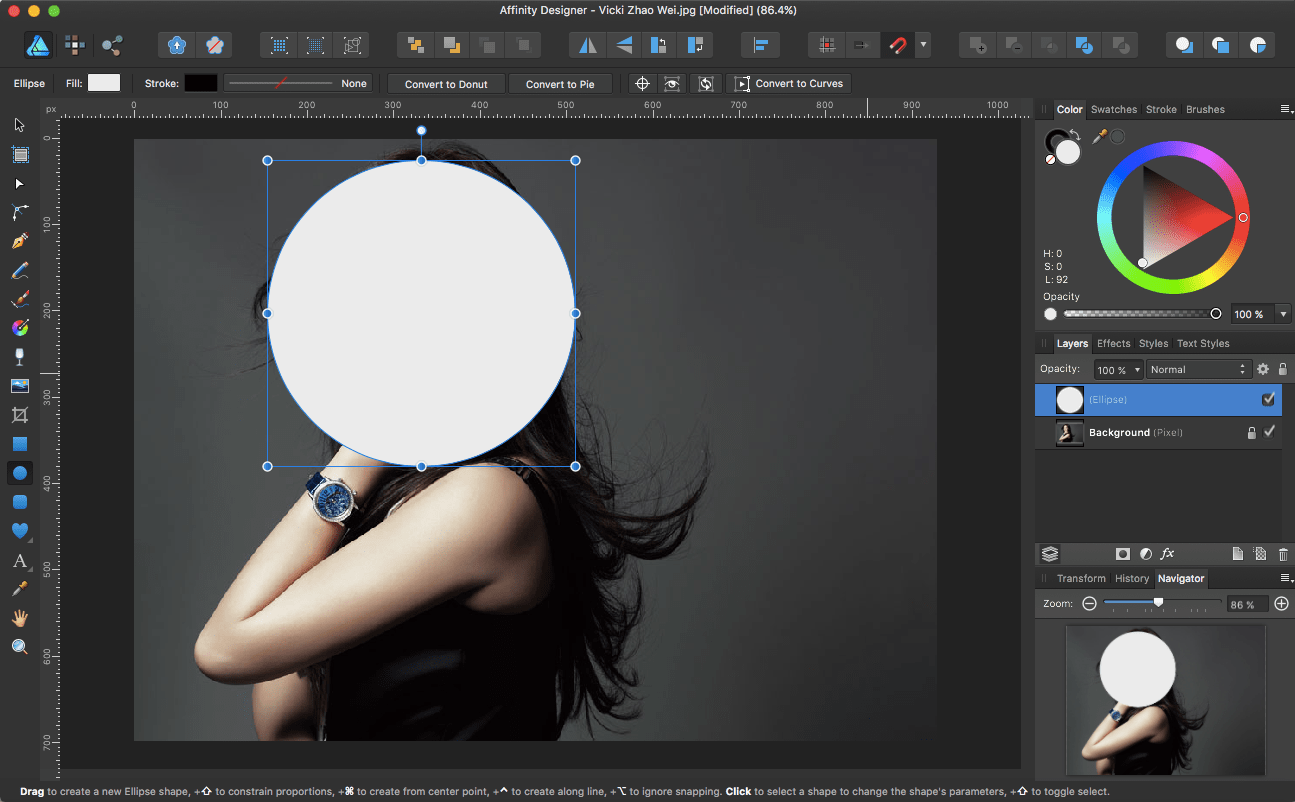Select the Colour Picker tool

20,590
